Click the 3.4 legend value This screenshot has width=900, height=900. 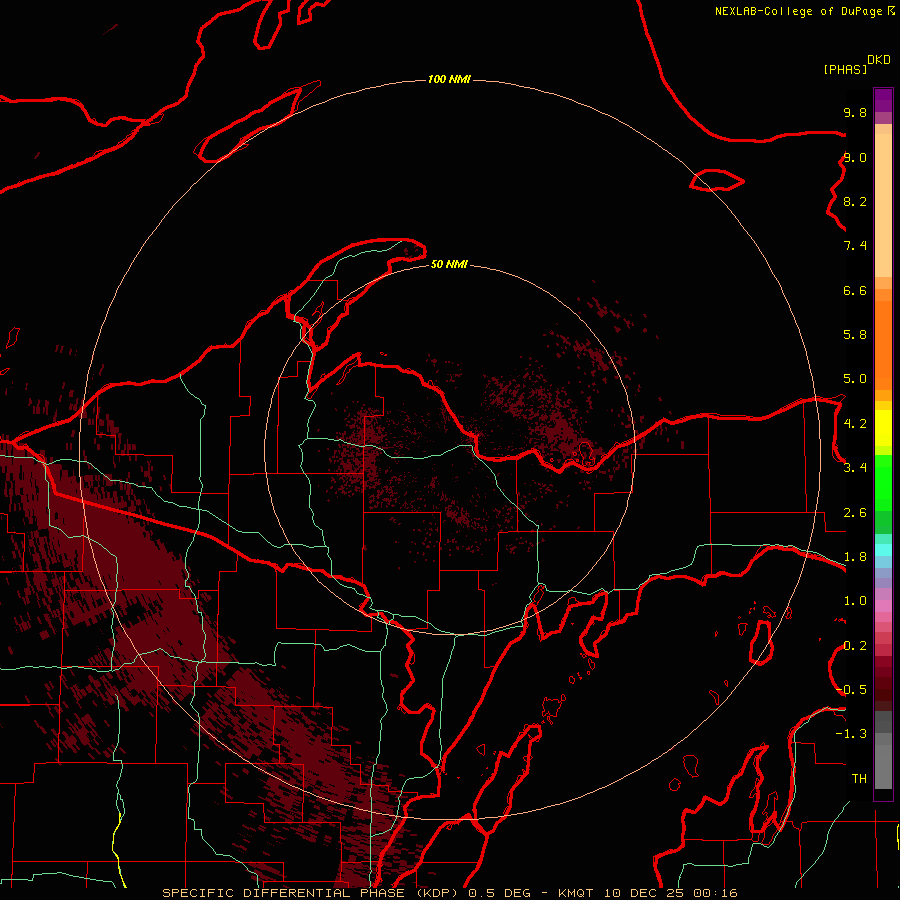coord(855,468)
